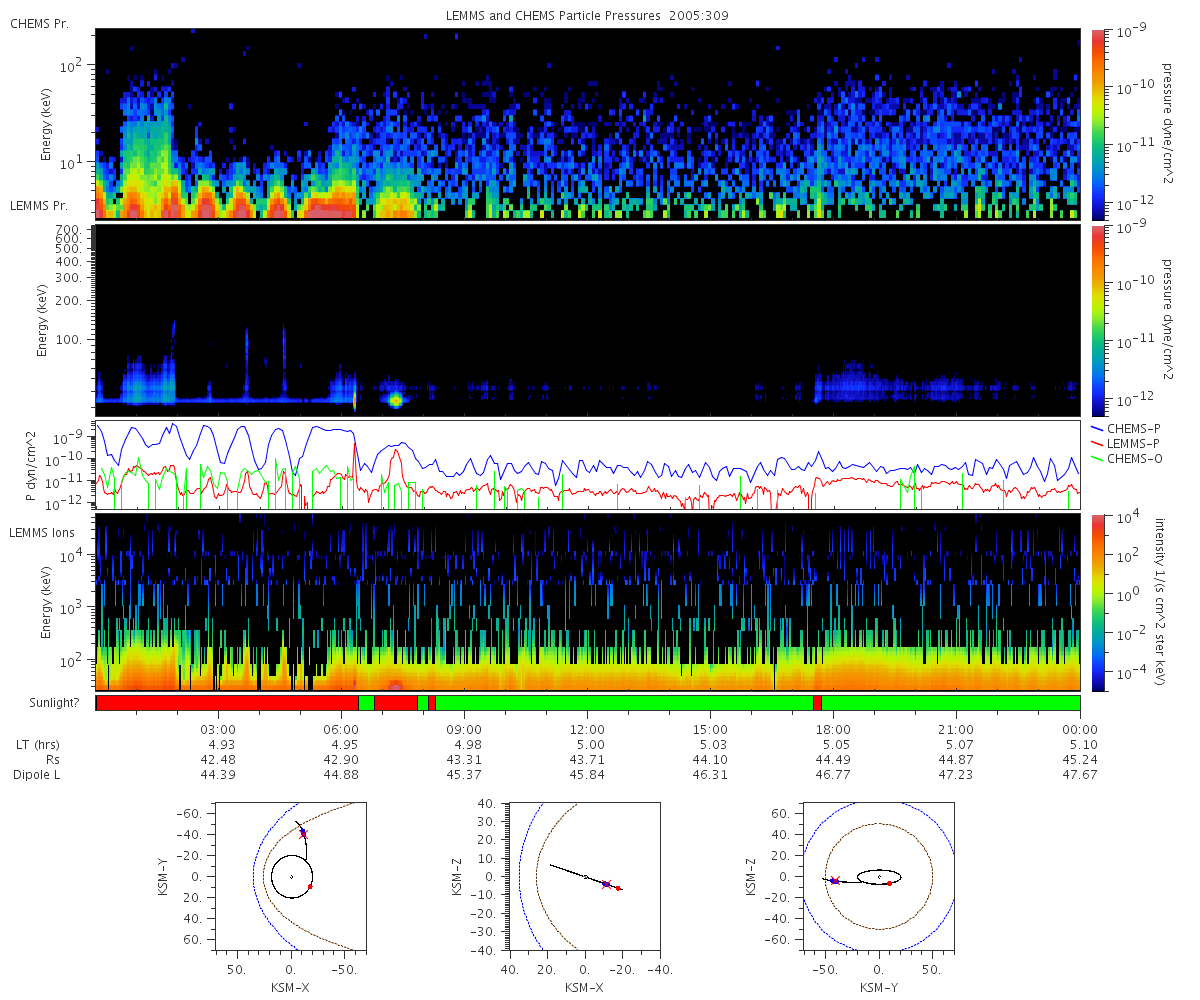Click the long green Sunlight segment after 18:00
This screenshot has height=1000, width=1200.
click(951, 703)
